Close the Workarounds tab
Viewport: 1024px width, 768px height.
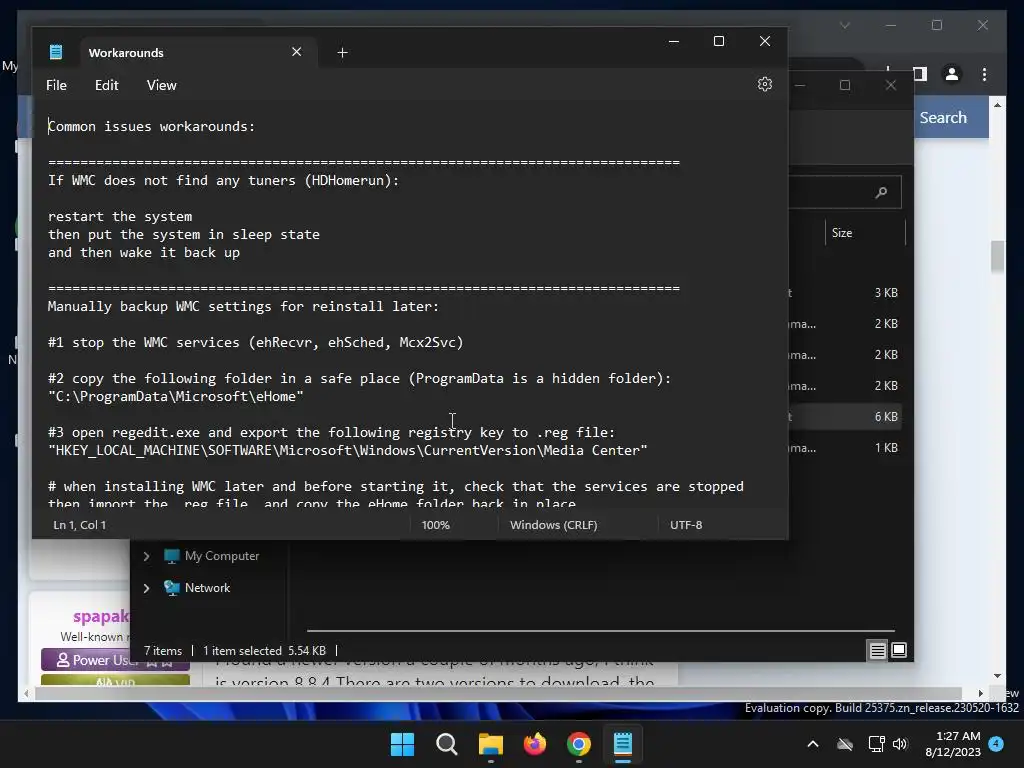[x=296, y=52]
